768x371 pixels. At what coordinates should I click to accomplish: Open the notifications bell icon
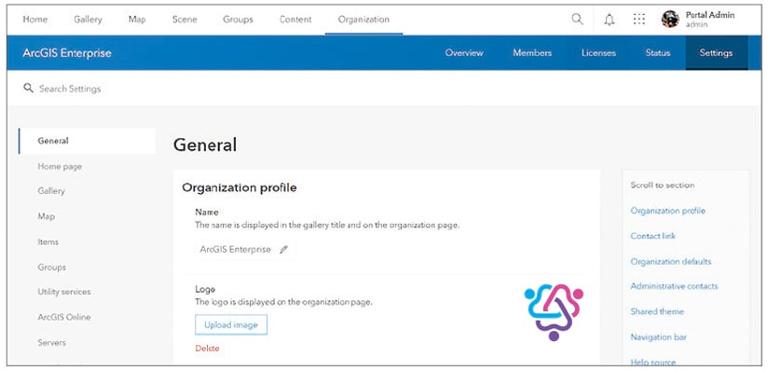[609, 20]
